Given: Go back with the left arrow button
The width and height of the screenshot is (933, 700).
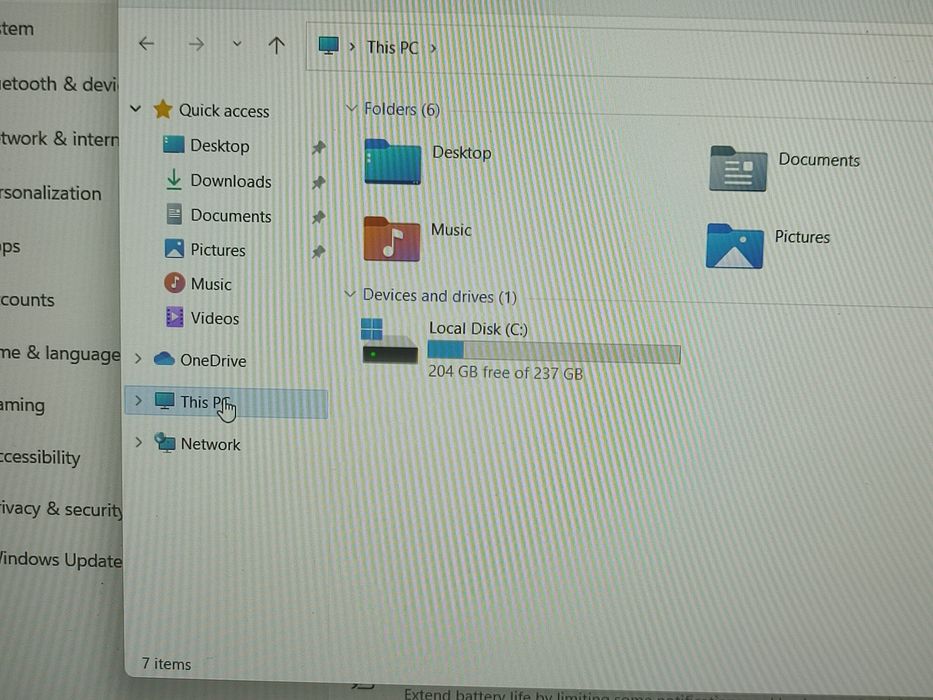Looking at the screenshot, I should tap(146, 43).
